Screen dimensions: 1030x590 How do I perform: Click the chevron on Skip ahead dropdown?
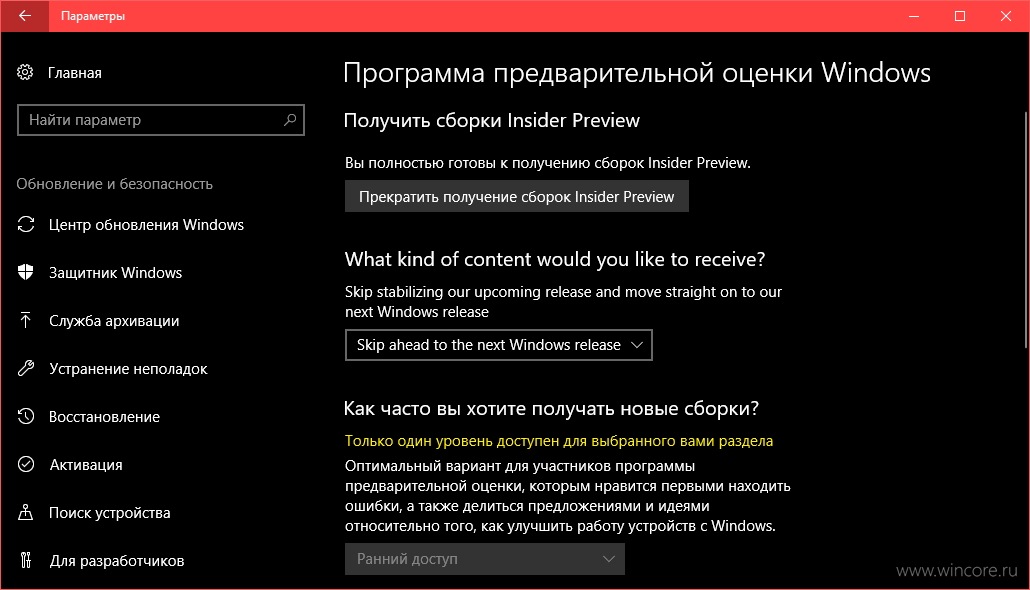[637, 345]
